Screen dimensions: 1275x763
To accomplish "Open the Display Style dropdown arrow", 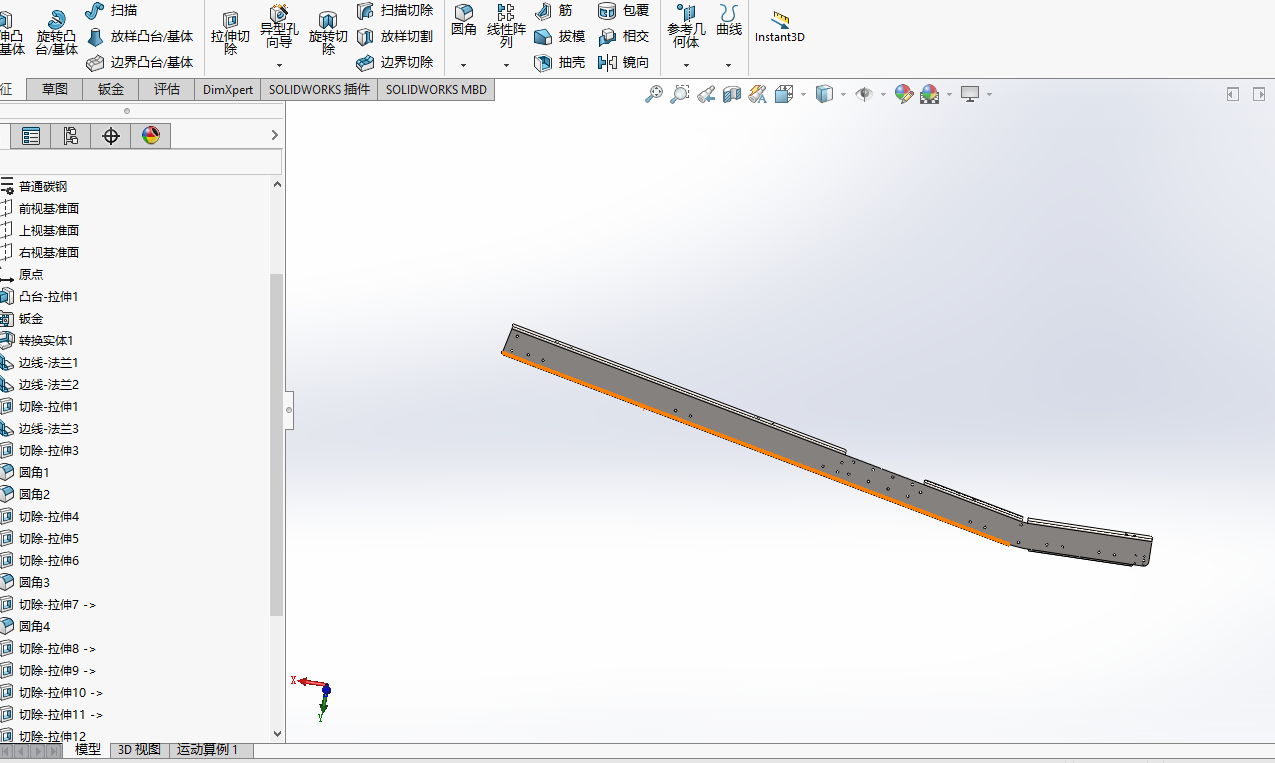I will [x=844, y=95].
